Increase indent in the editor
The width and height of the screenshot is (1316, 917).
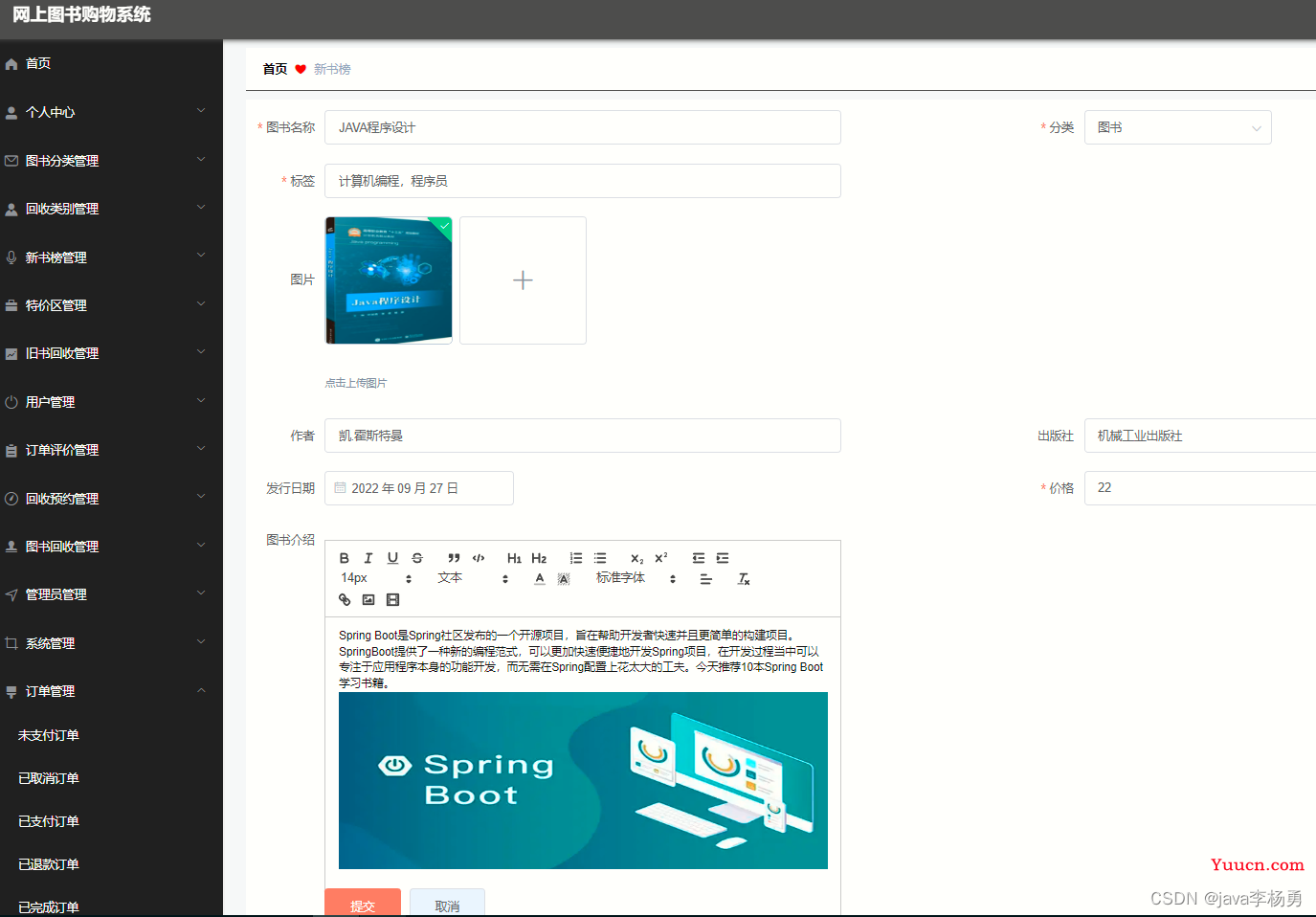[x=723, y=558]
